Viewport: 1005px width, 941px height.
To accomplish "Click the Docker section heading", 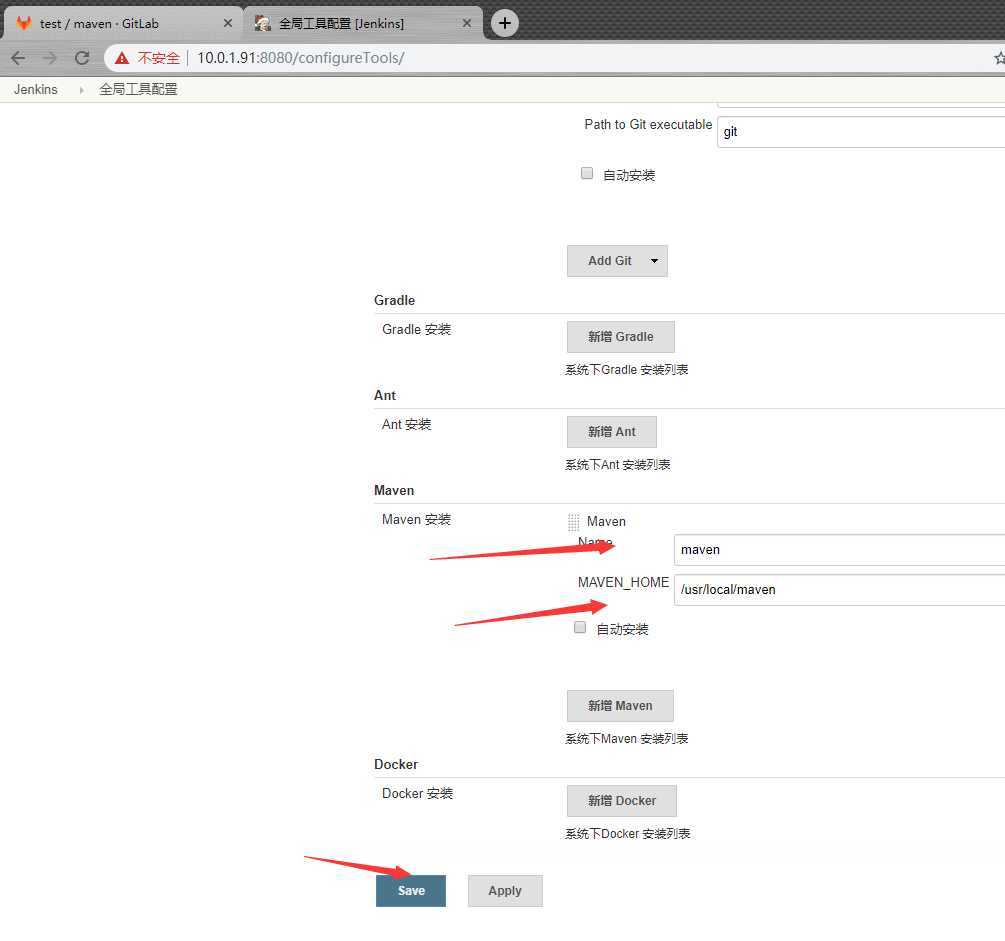I will point(395,765).
